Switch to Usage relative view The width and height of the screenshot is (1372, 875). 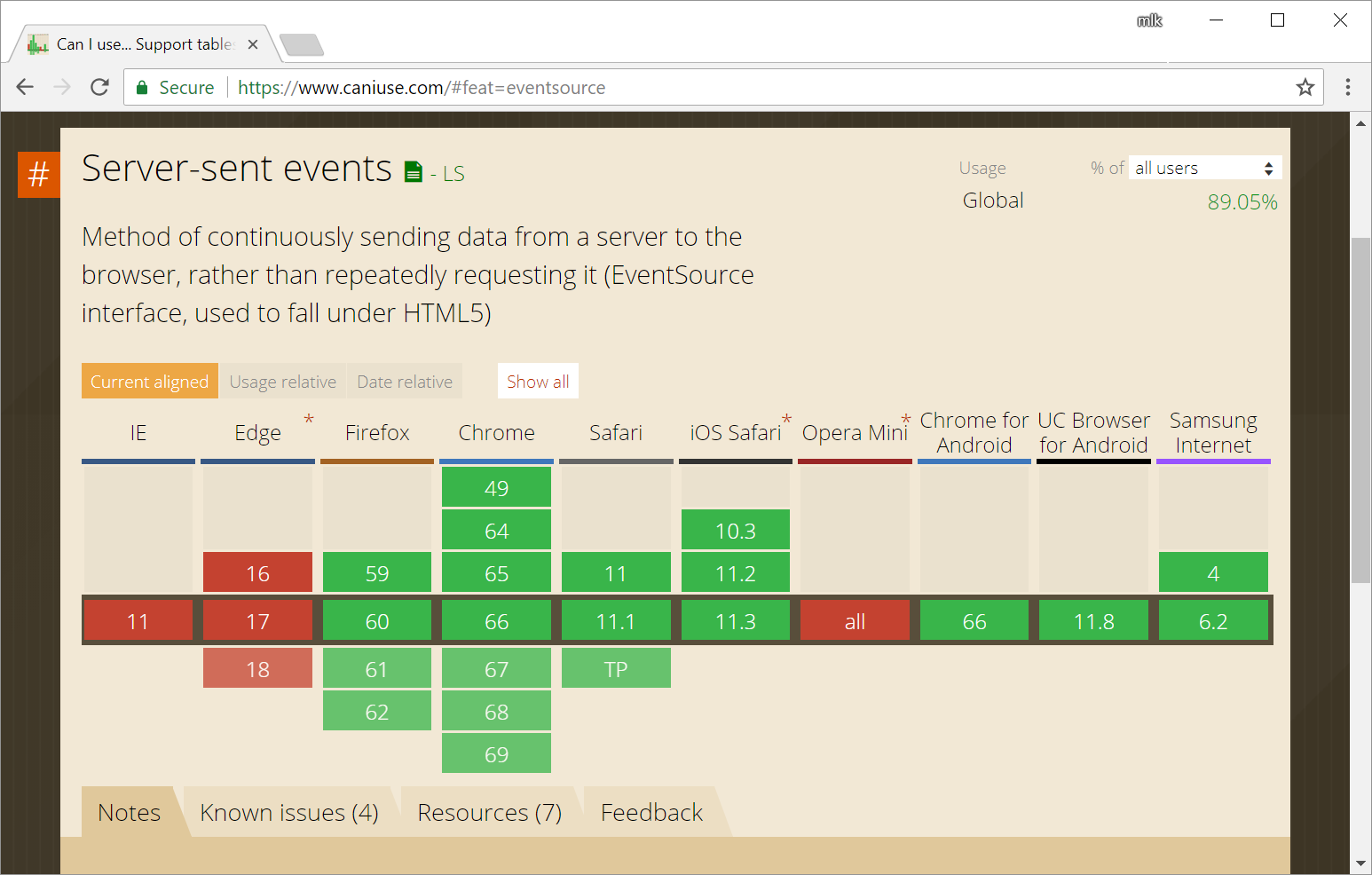point(283,381)
